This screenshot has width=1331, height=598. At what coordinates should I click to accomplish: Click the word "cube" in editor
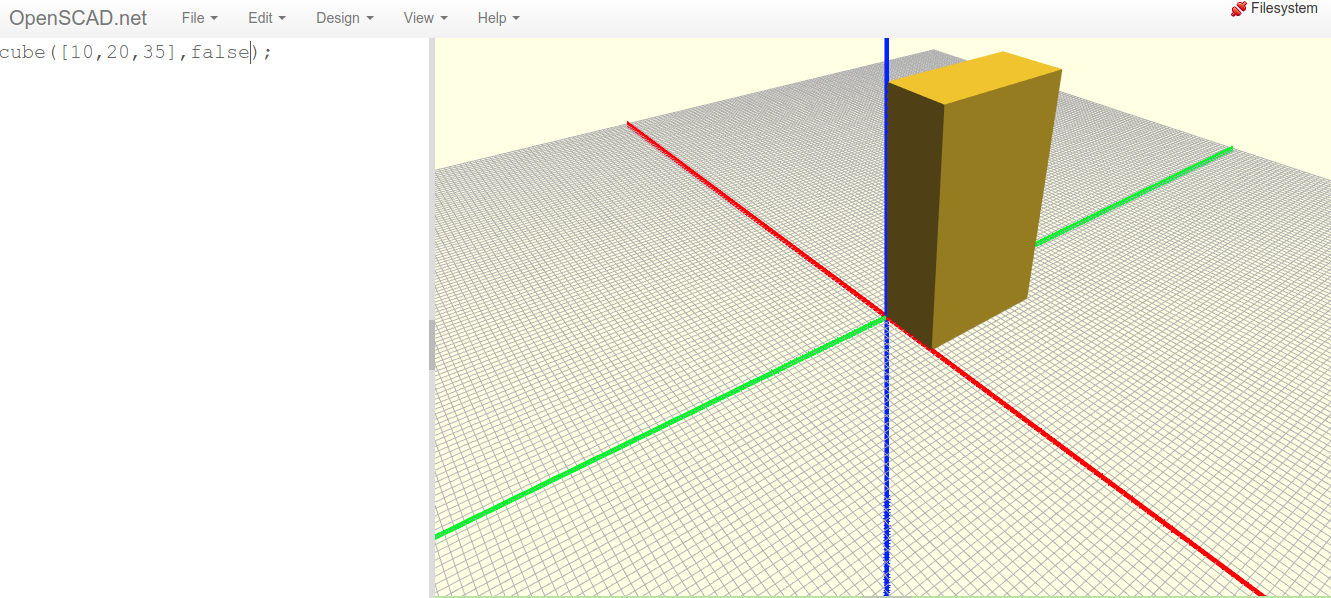[x=23, y=52]
